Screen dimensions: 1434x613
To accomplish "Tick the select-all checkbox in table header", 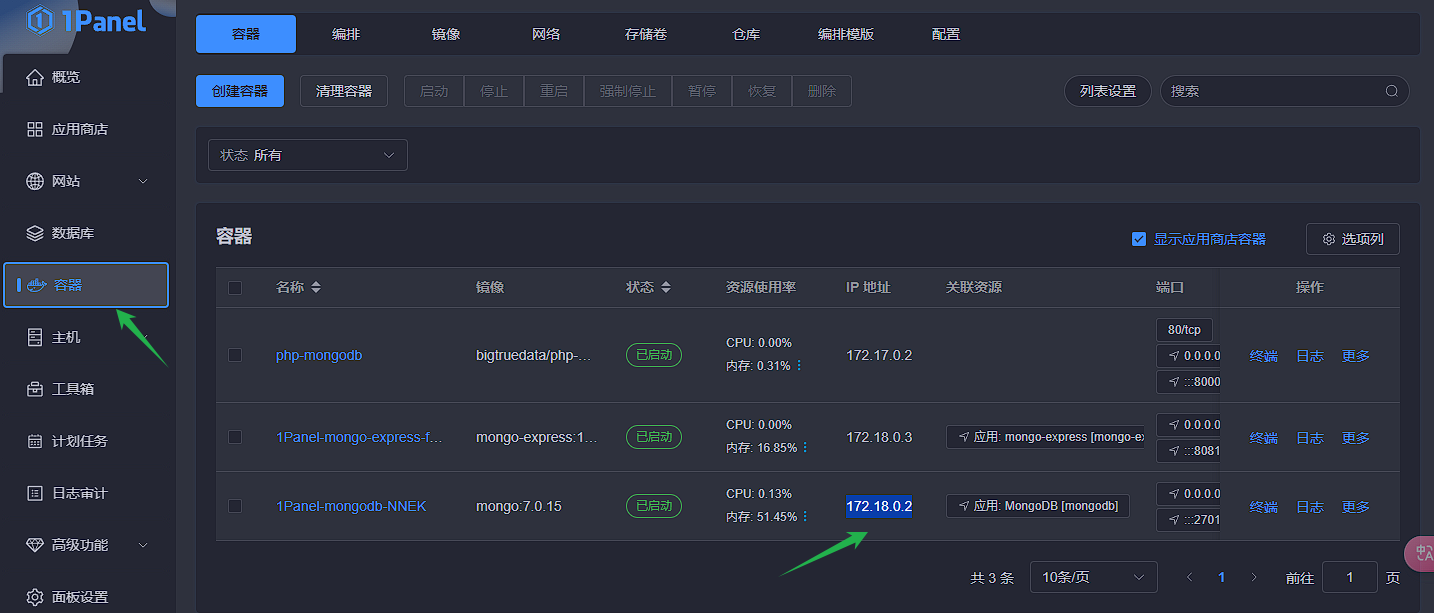I will click(235, 288).
